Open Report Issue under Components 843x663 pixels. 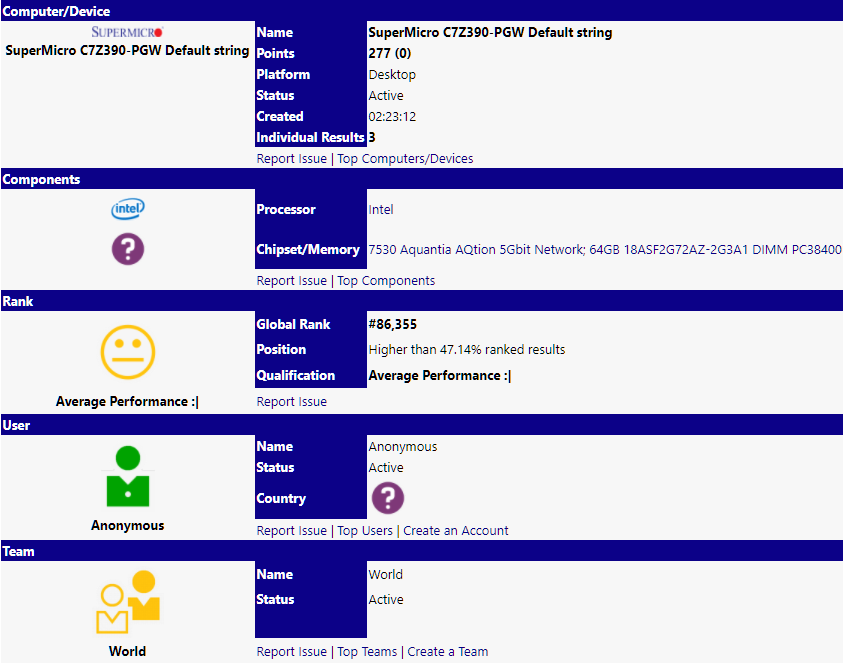[x=291, y=281]
